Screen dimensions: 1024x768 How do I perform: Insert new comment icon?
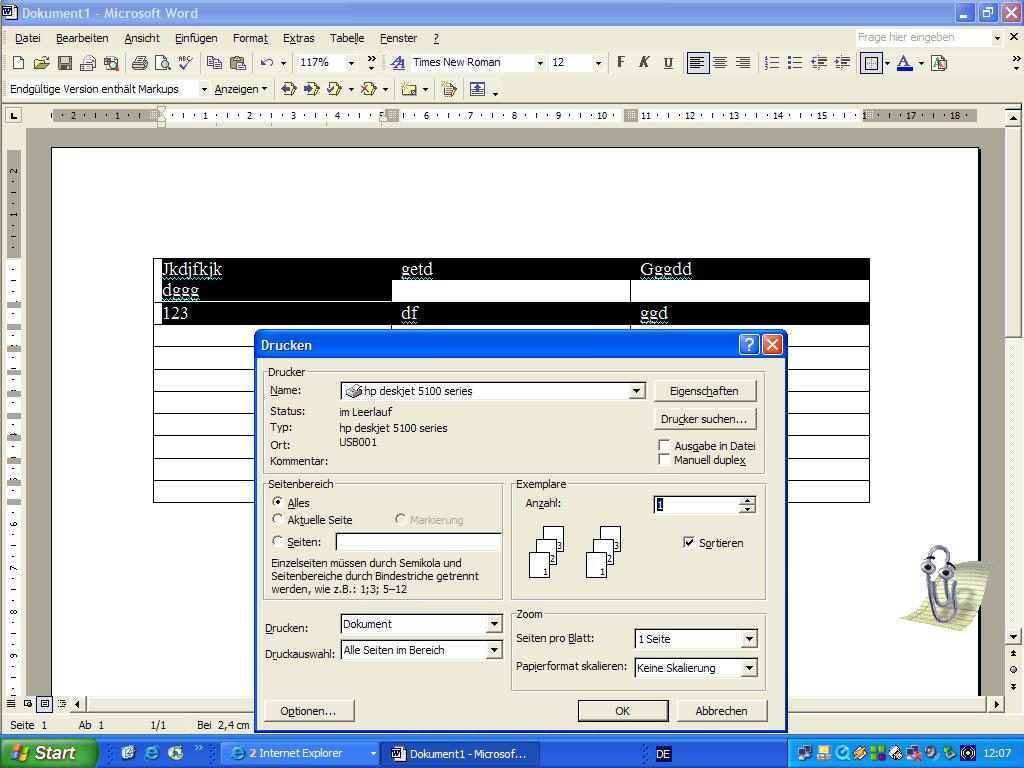[409, 89]
